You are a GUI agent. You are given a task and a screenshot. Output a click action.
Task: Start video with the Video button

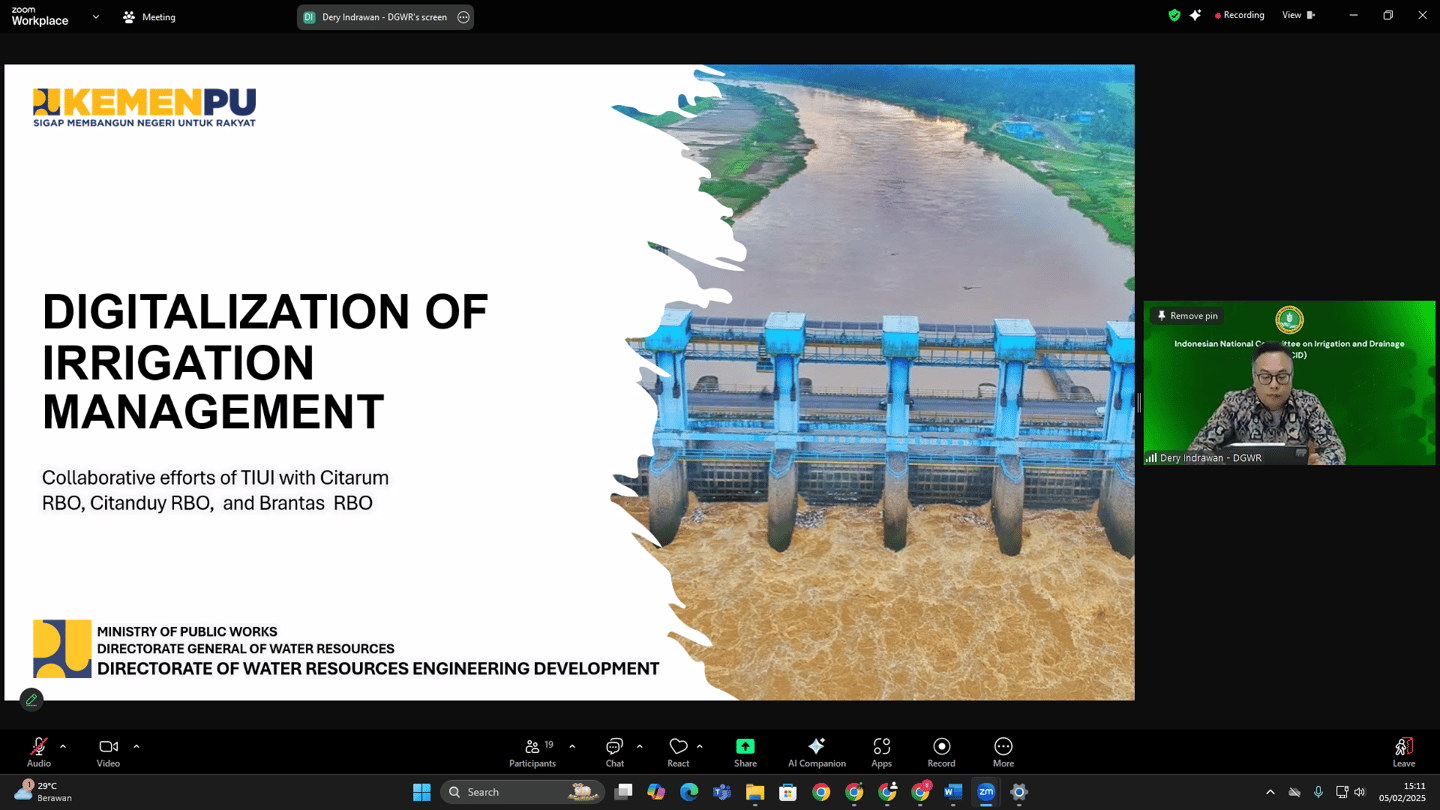point(108,752)
